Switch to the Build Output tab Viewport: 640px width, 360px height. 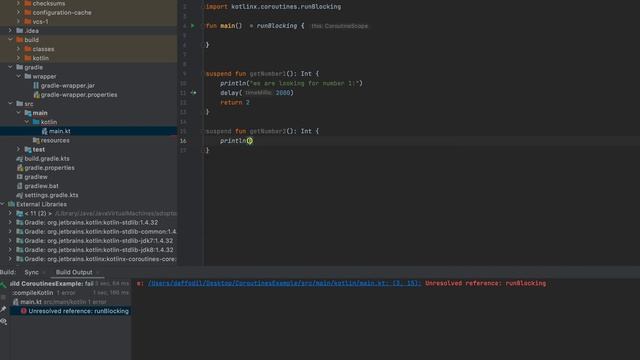click(x=74, y=272)
